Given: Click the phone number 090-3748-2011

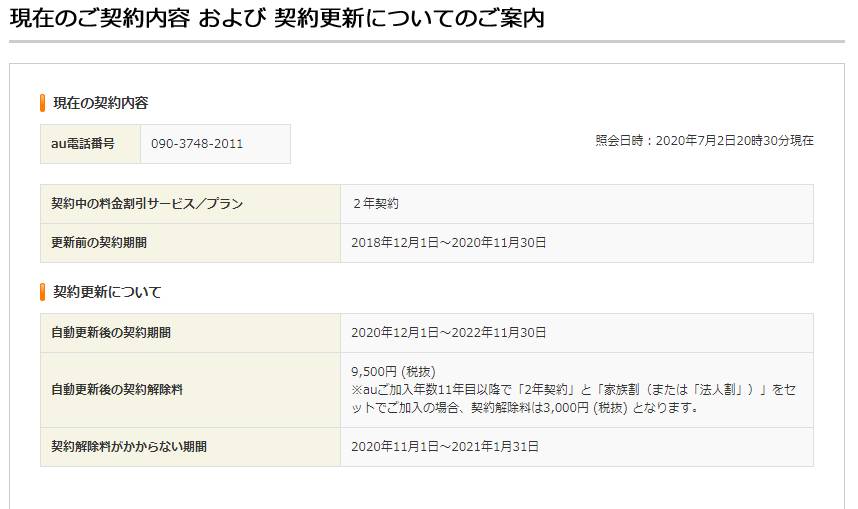Looking at the screenshot, I should tap(197, 144).
